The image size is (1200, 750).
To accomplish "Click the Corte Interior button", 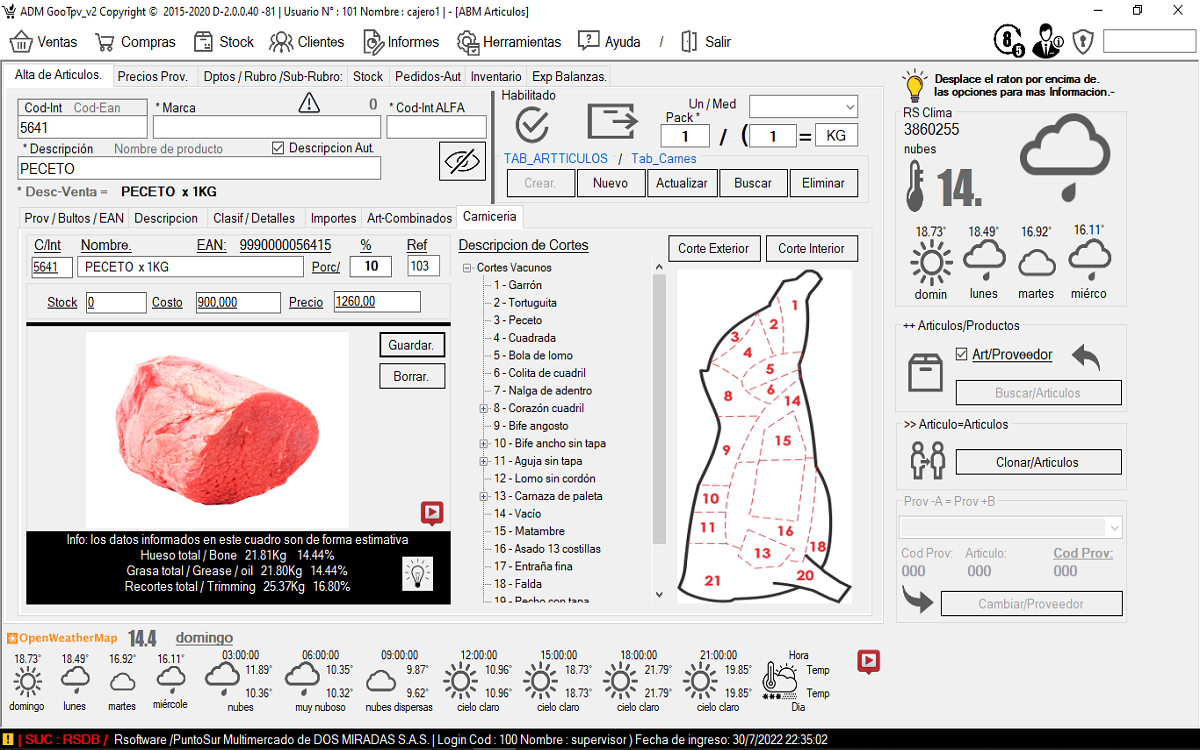I will 811,249.
